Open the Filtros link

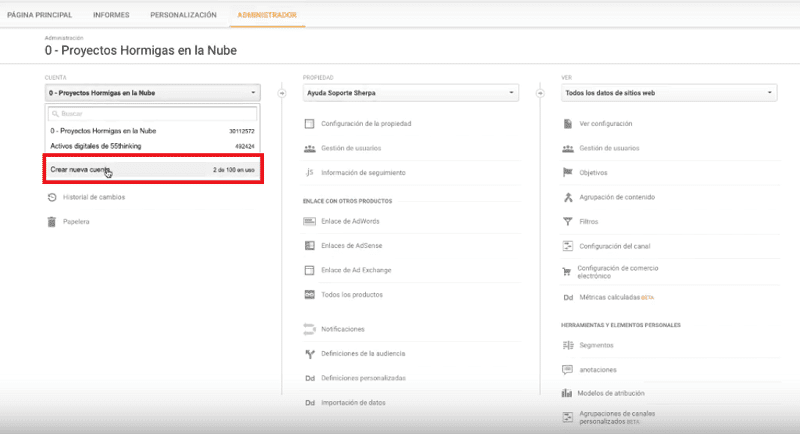tap(588, 222)
